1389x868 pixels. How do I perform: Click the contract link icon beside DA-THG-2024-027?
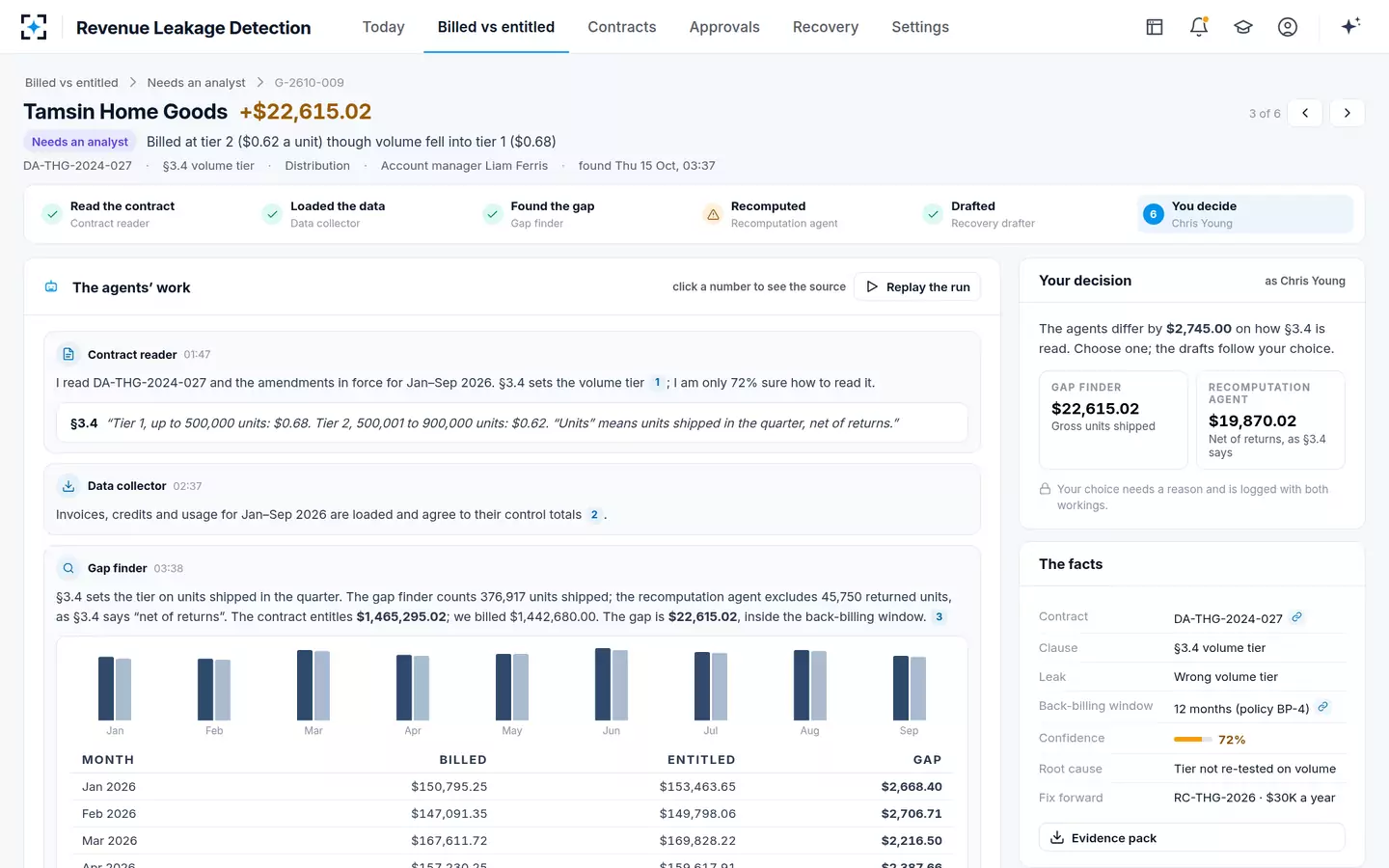pos(1297,617)
